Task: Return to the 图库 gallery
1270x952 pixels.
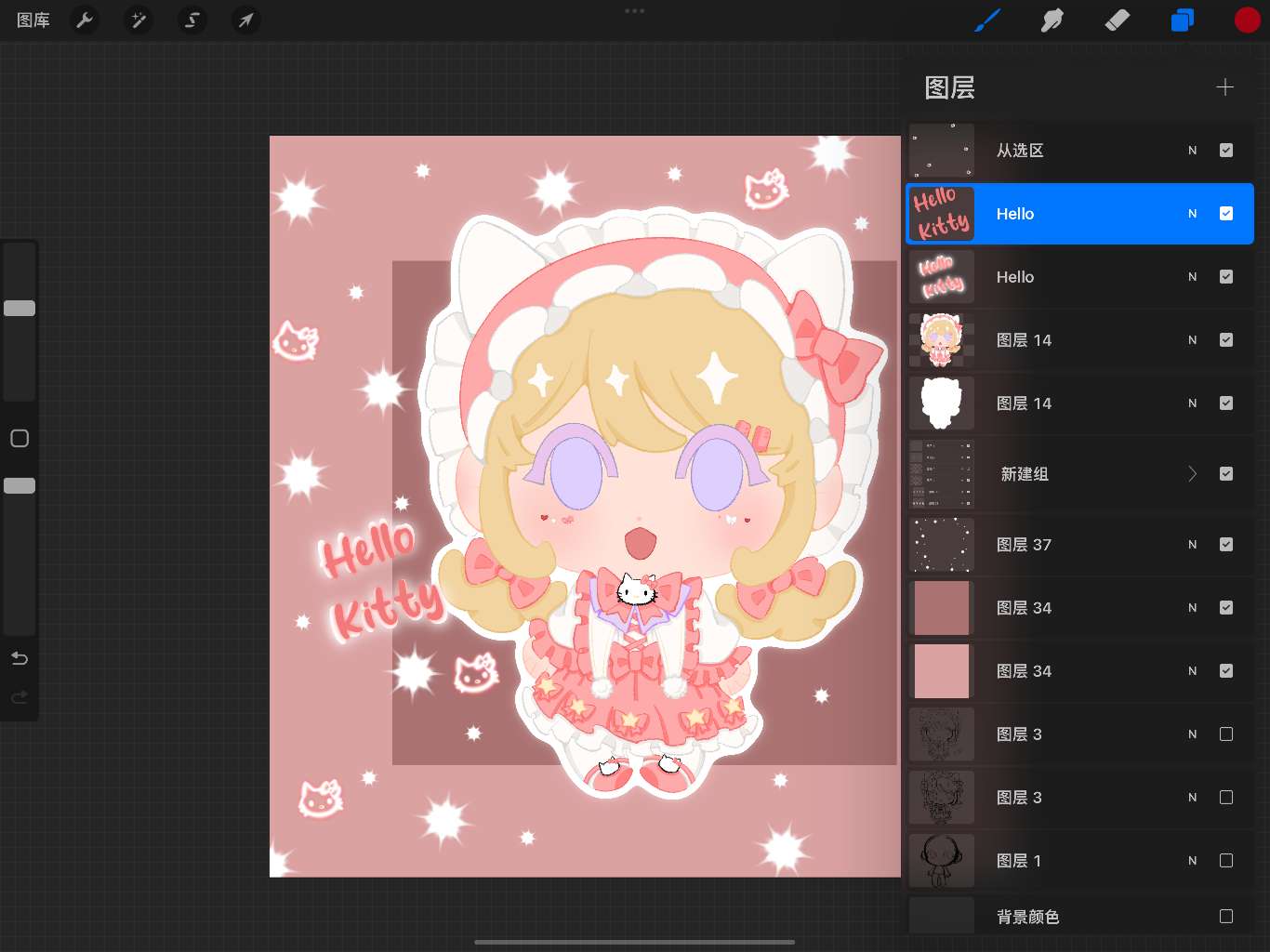Action: point(33,20)
